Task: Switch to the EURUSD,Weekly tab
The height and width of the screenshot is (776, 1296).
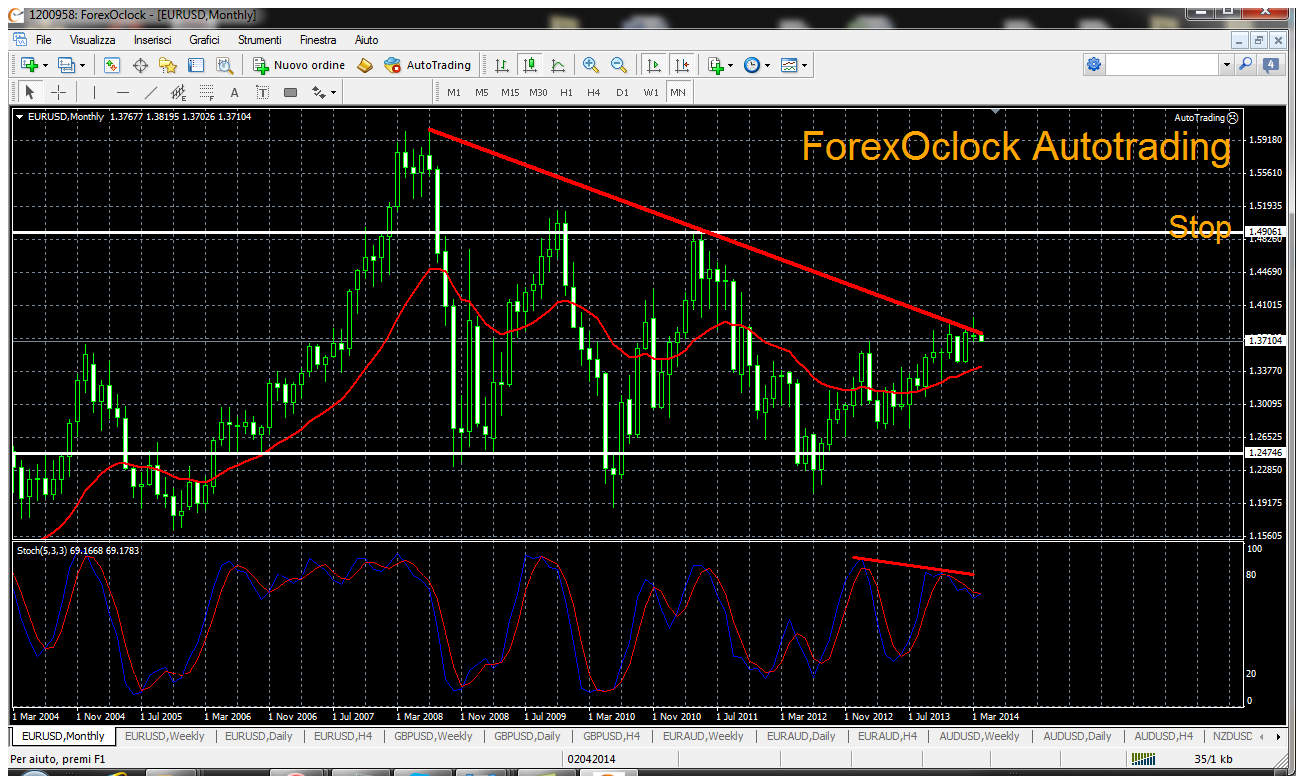Action: 164,736
